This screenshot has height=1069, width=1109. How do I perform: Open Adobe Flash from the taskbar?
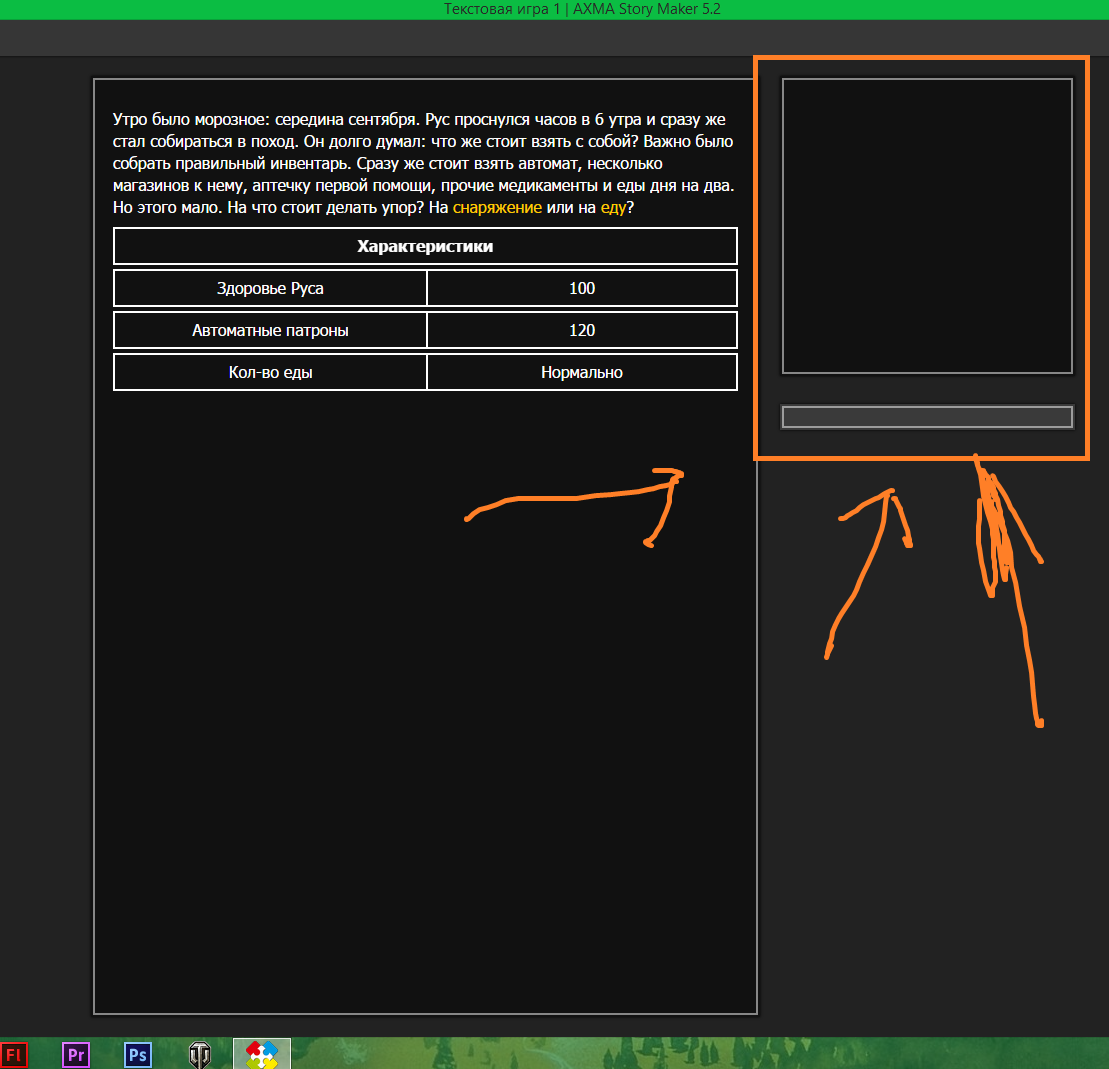(x=13, y=1055)
